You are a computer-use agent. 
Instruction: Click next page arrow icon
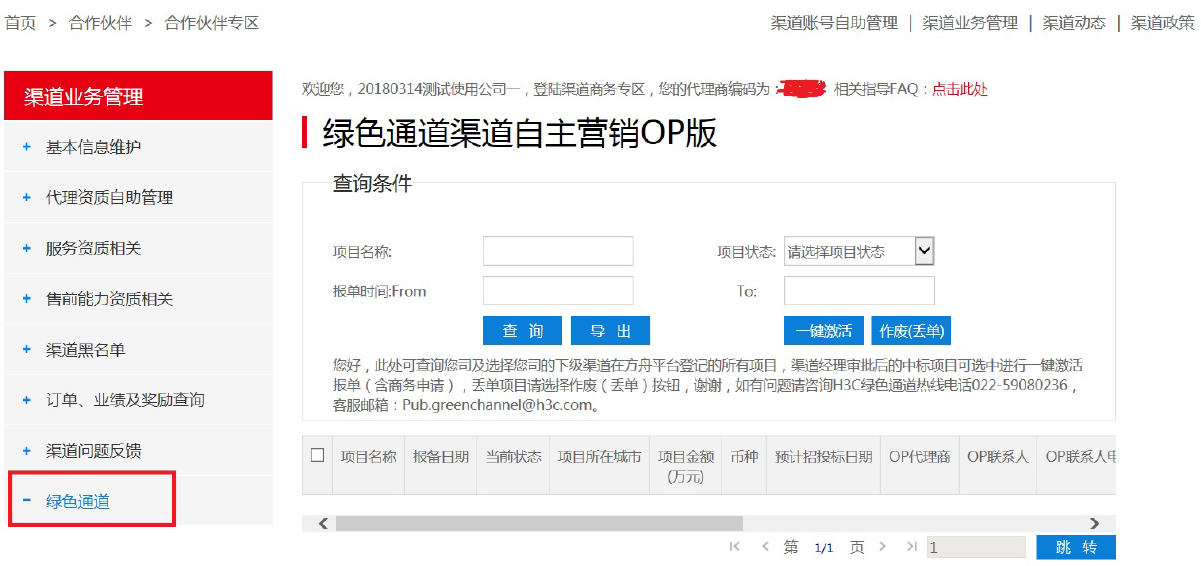click(x=883, y=547)
